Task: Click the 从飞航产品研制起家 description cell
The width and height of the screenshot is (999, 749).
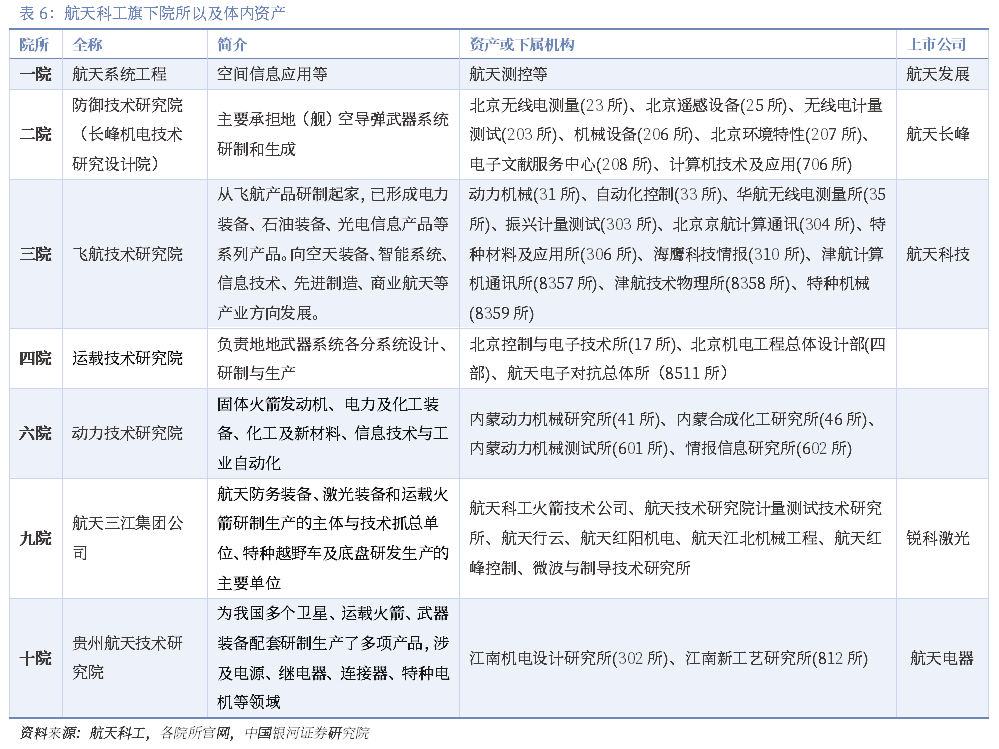Action: coord(333,253)
